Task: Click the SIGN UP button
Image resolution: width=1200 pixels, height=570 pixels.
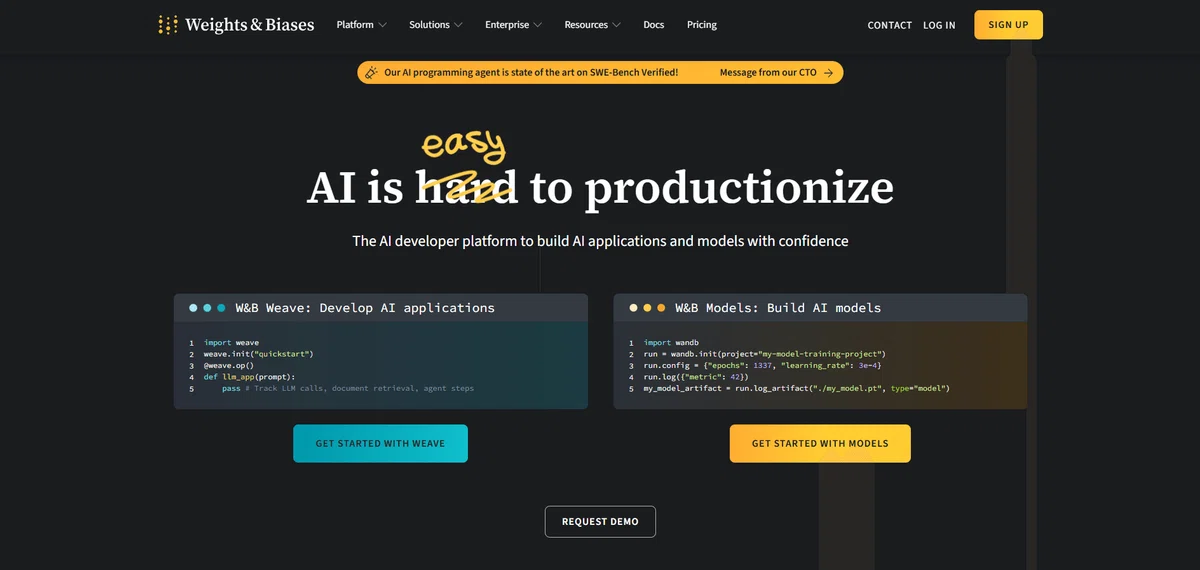Action: tap(1008, 25)
